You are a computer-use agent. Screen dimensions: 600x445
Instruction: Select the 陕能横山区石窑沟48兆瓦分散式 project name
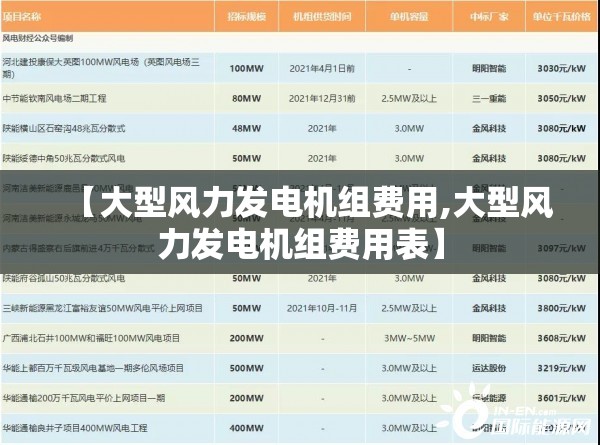(64, 128)
